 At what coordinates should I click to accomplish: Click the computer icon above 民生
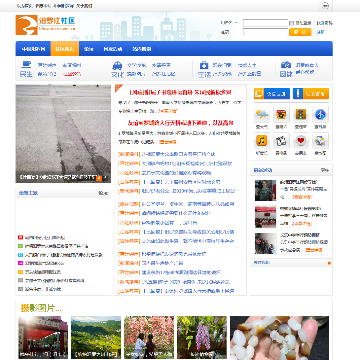click(26, 64)
